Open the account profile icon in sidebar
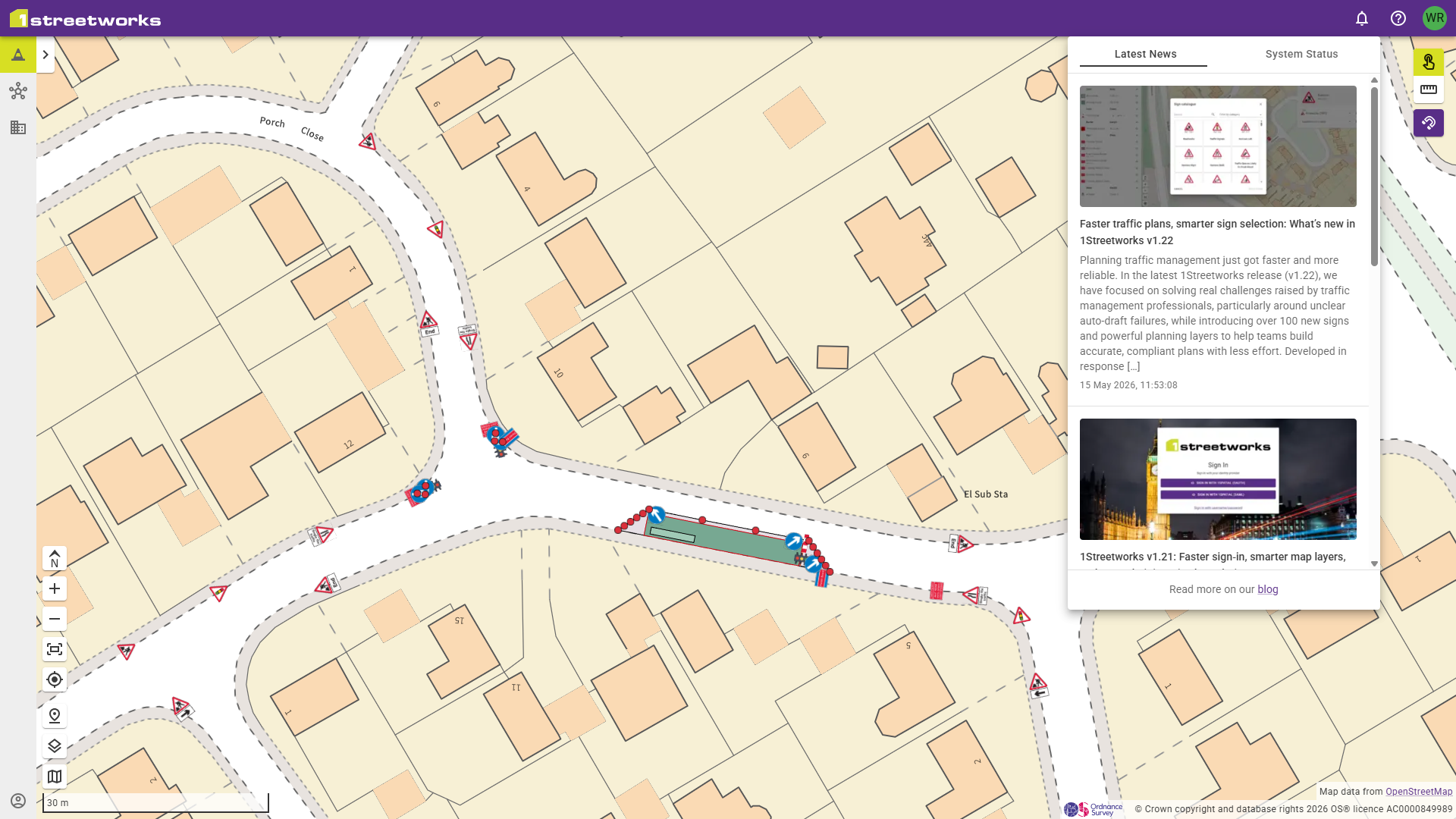The width and height of the screenshot is (1456, 819). [18, 801]
